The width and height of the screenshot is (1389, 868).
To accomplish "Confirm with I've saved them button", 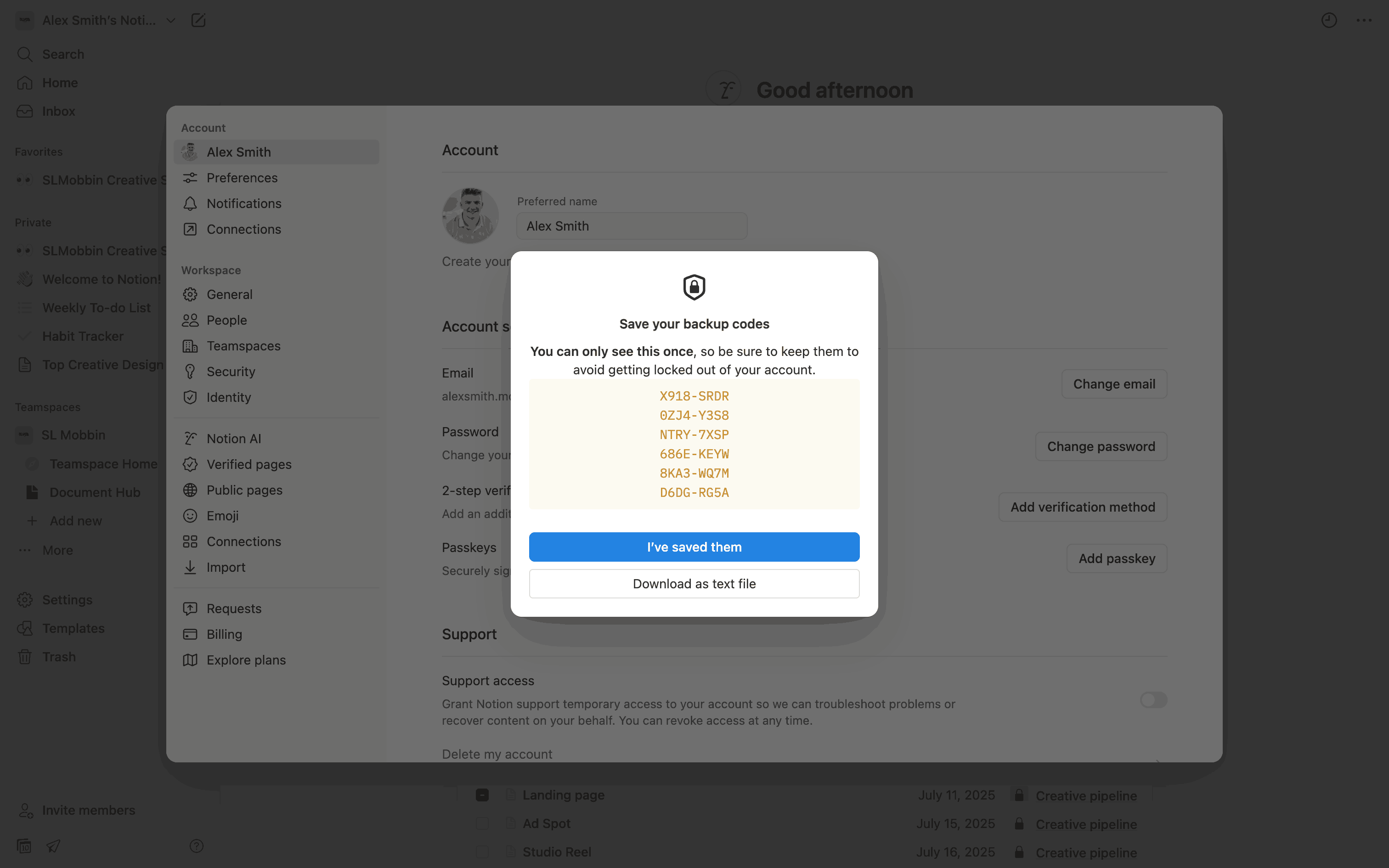I will pyautogui.click(x=694, y=547).
